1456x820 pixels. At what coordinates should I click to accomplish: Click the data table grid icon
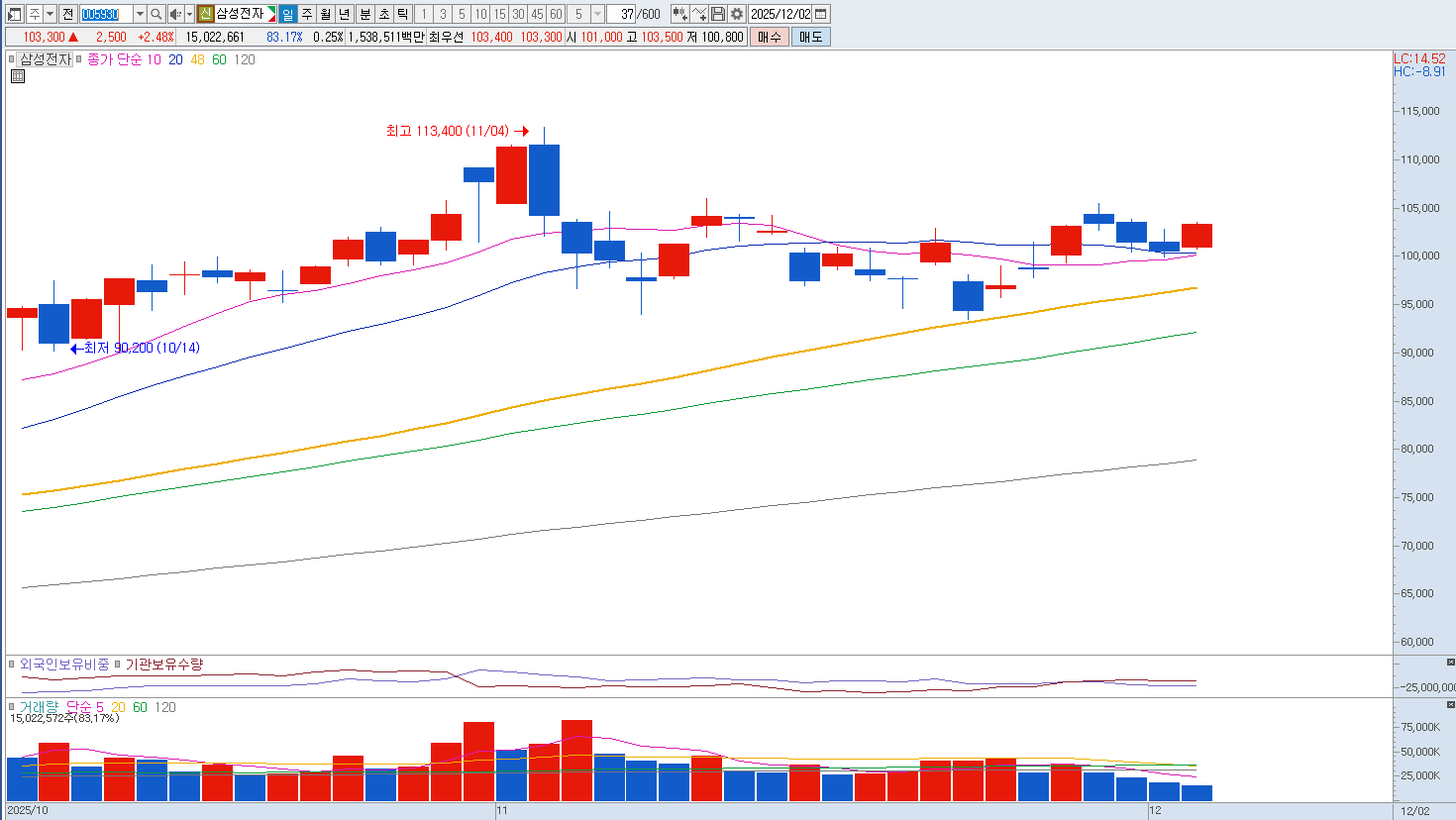click(x=18, y=76)
